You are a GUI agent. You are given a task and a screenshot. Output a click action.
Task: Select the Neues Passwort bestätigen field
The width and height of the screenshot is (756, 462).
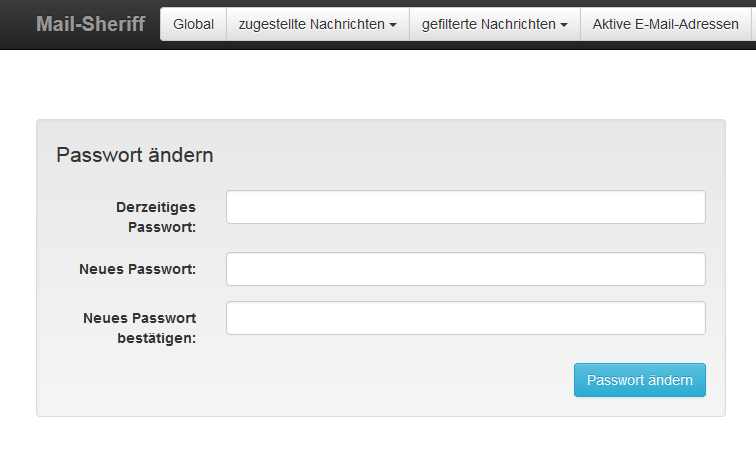[x=466, y=318]
